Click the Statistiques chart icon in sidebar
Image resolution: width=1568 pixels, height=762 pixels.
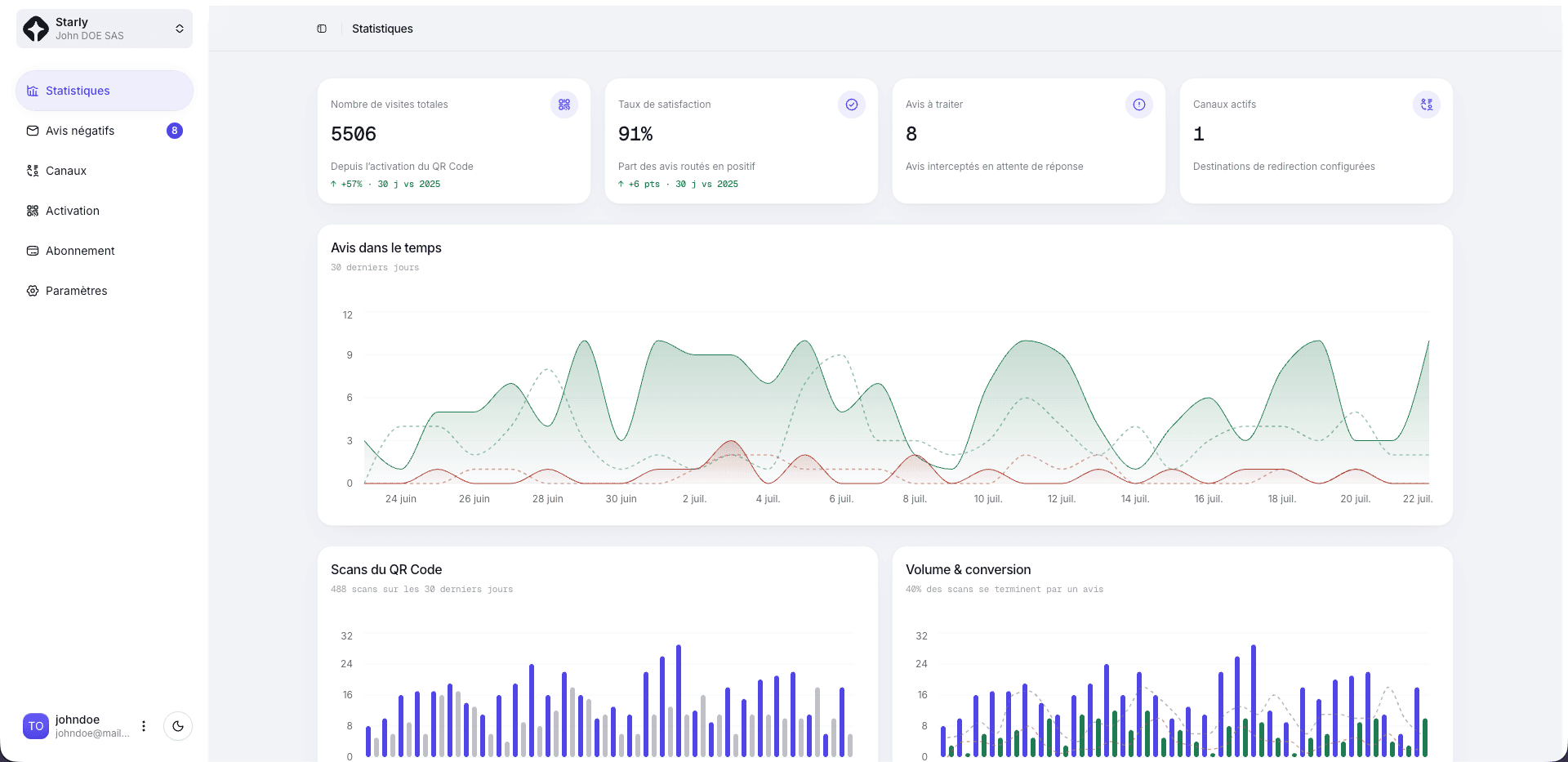[33, 91]
